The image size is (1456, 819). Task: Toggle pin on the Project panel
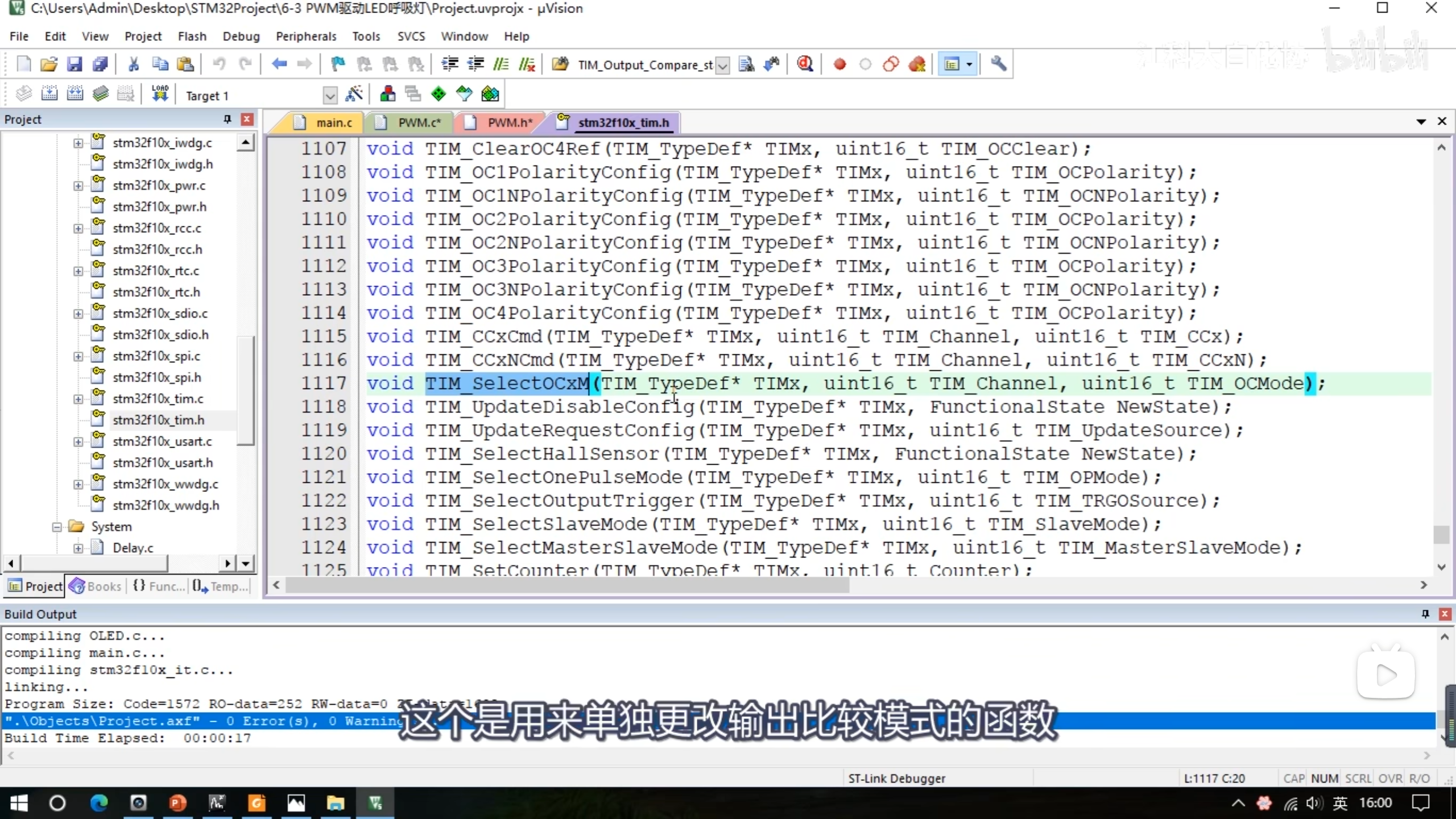pos(227,119)
